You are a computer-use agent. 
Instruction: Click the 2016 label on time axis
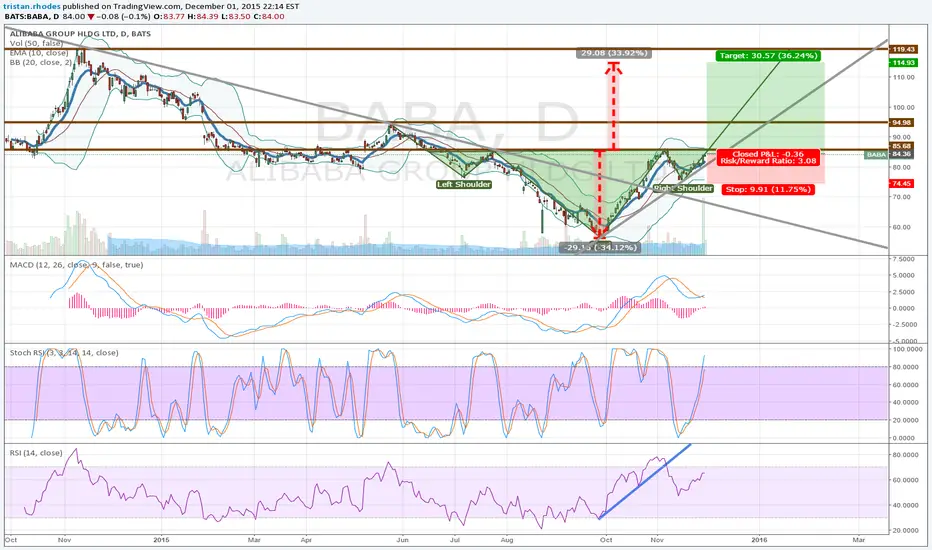pos(759,540)
